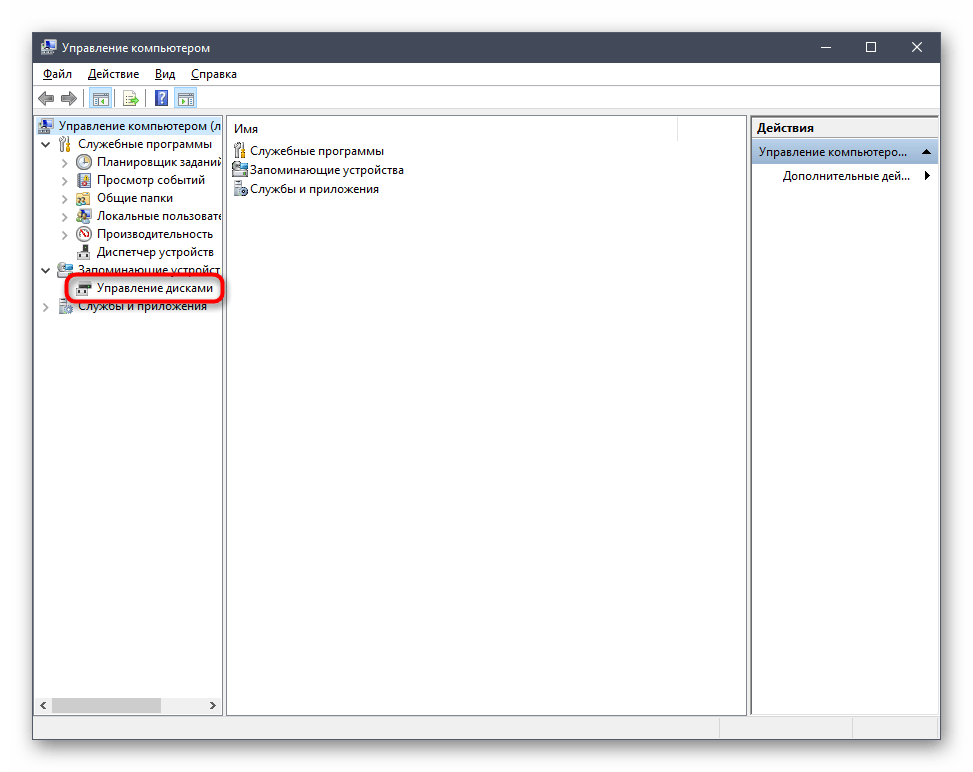The width and height of the screenshot is (973, 772).
Task: Open the Файл menu
Action: pyautogui.click(x=57, y=74)
